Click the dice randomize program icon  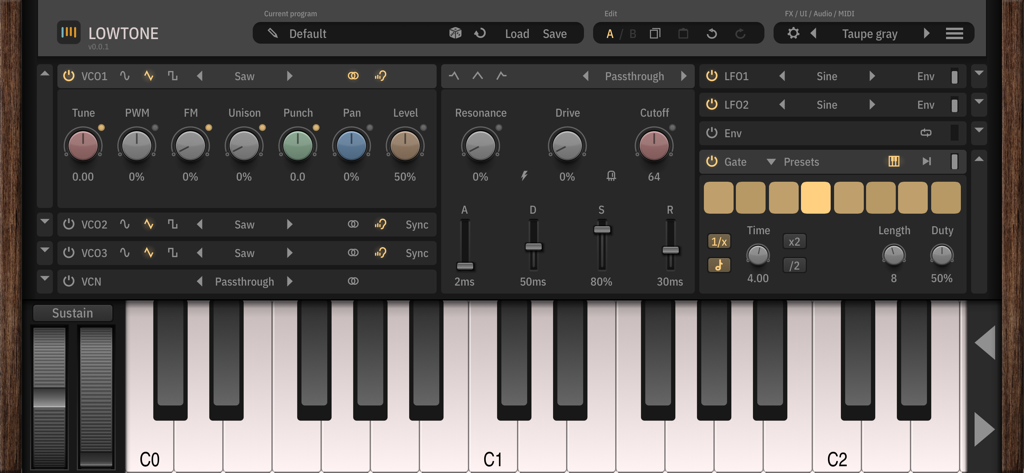454,34
